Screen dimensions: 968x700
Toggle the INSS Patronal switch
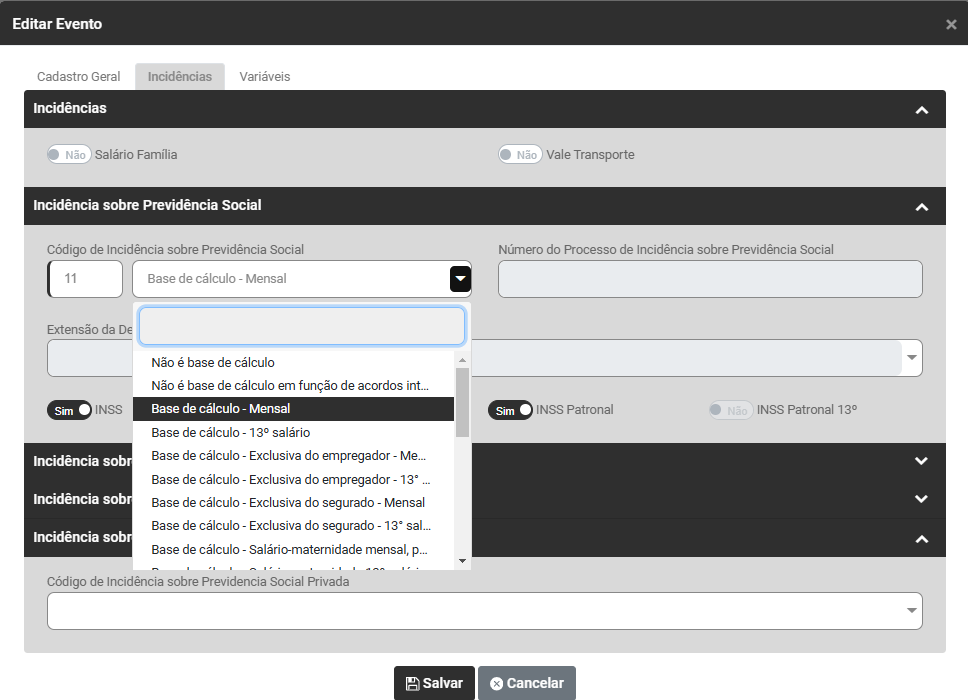tap(510, 410)
